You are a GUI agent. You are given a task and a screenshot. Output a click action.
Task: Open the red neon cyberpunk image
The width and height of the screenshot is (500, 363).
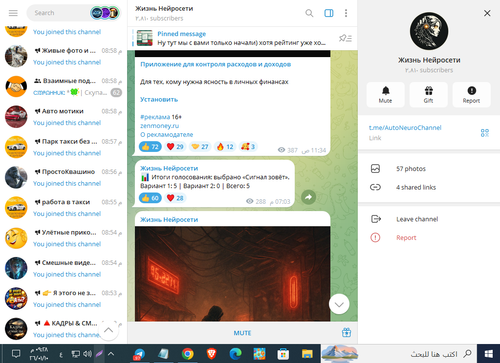pyautogui.click(x=232, y=274)
